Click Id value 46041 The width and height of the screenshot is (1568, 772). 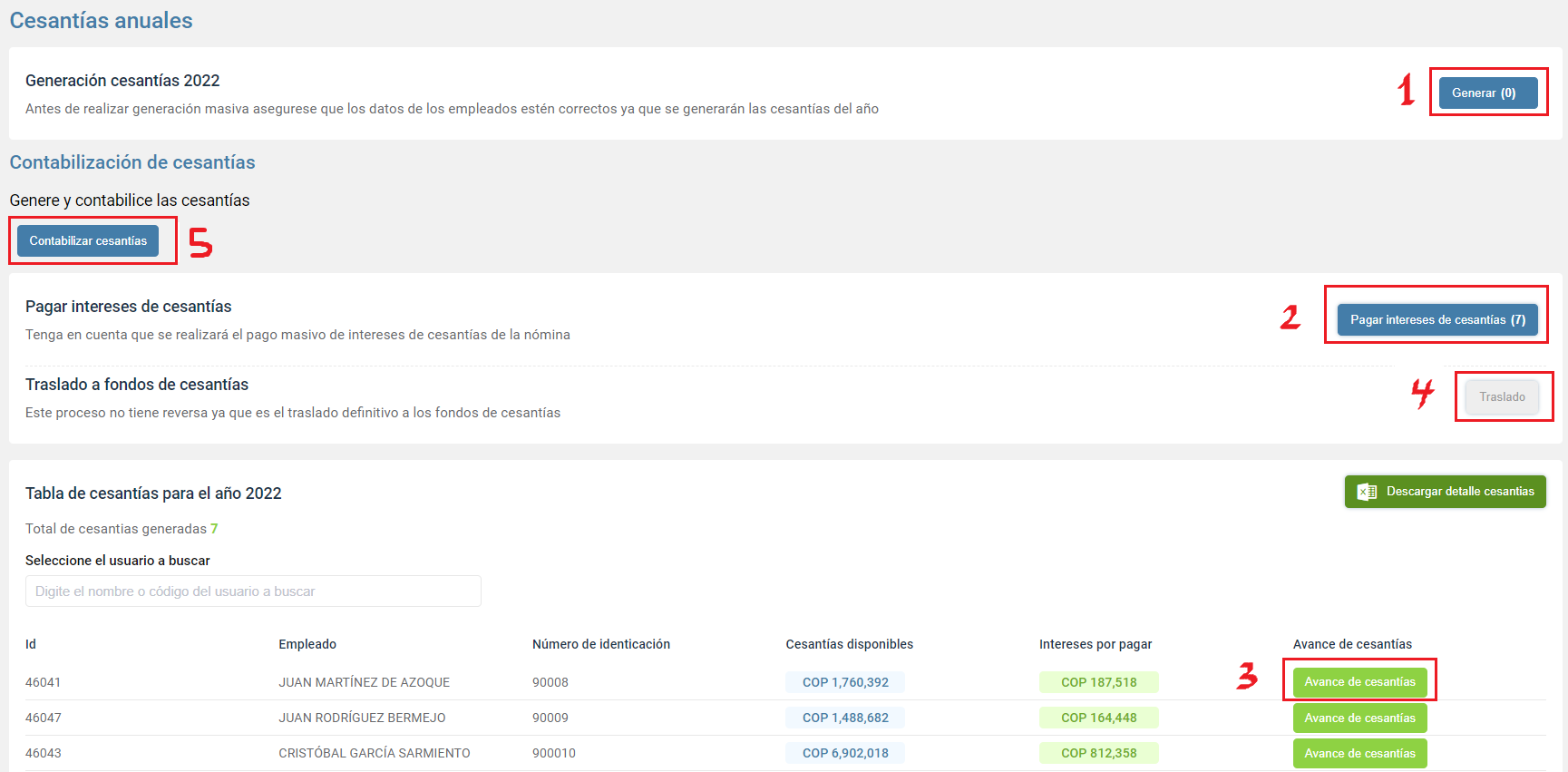(44, 682)
